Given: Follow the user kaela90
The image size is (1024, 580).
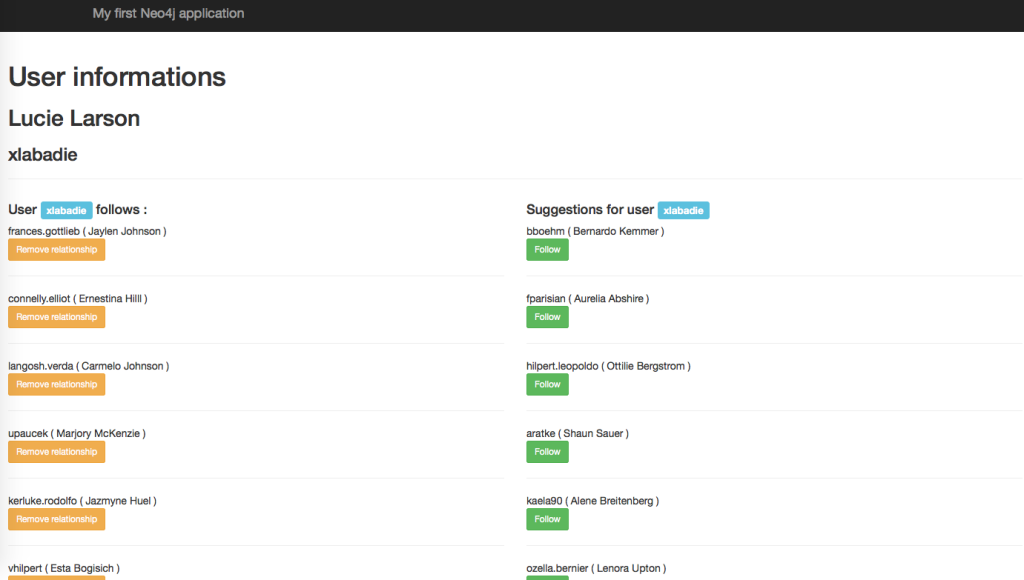Looking at the screenshot, I should pyautogui.click(x=547, y=518).
